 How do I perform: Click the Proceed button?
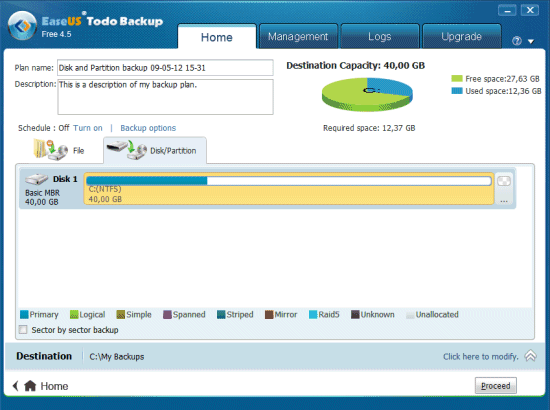[x=495, y=386]
